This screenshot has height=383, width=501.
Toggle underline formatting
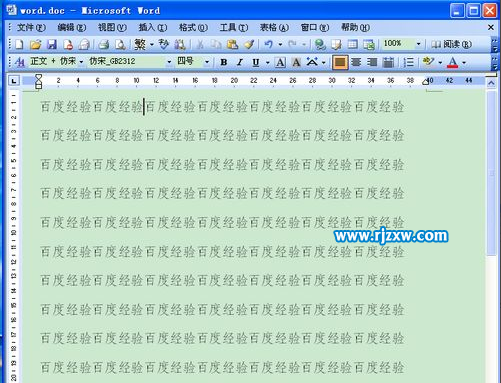coord(256,62)
